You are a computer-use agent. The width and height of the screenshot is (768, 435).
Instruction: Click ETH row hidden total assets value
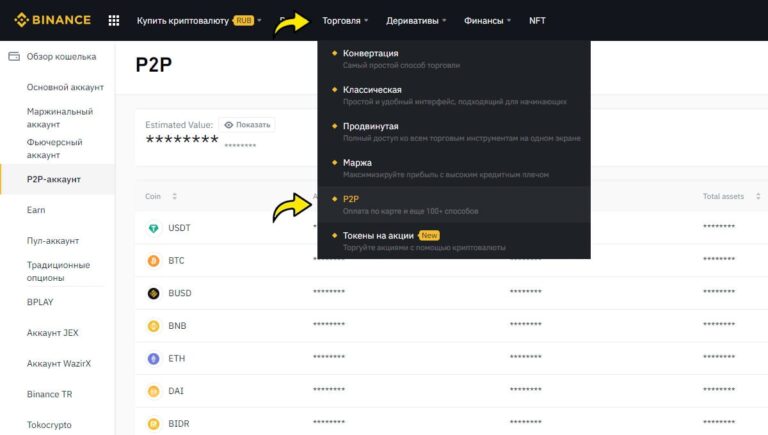tap(719, 357)
